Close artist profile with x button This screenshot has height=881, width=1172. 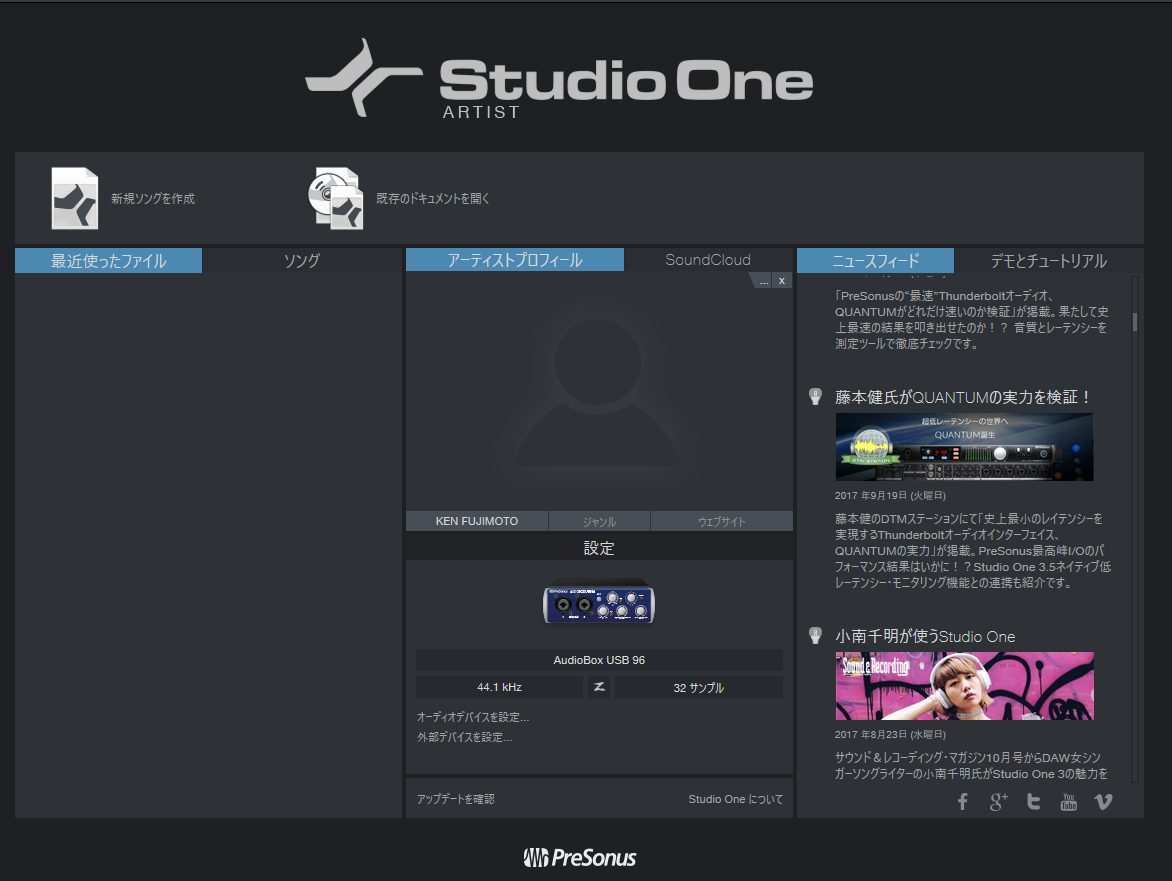pos(782,281)
